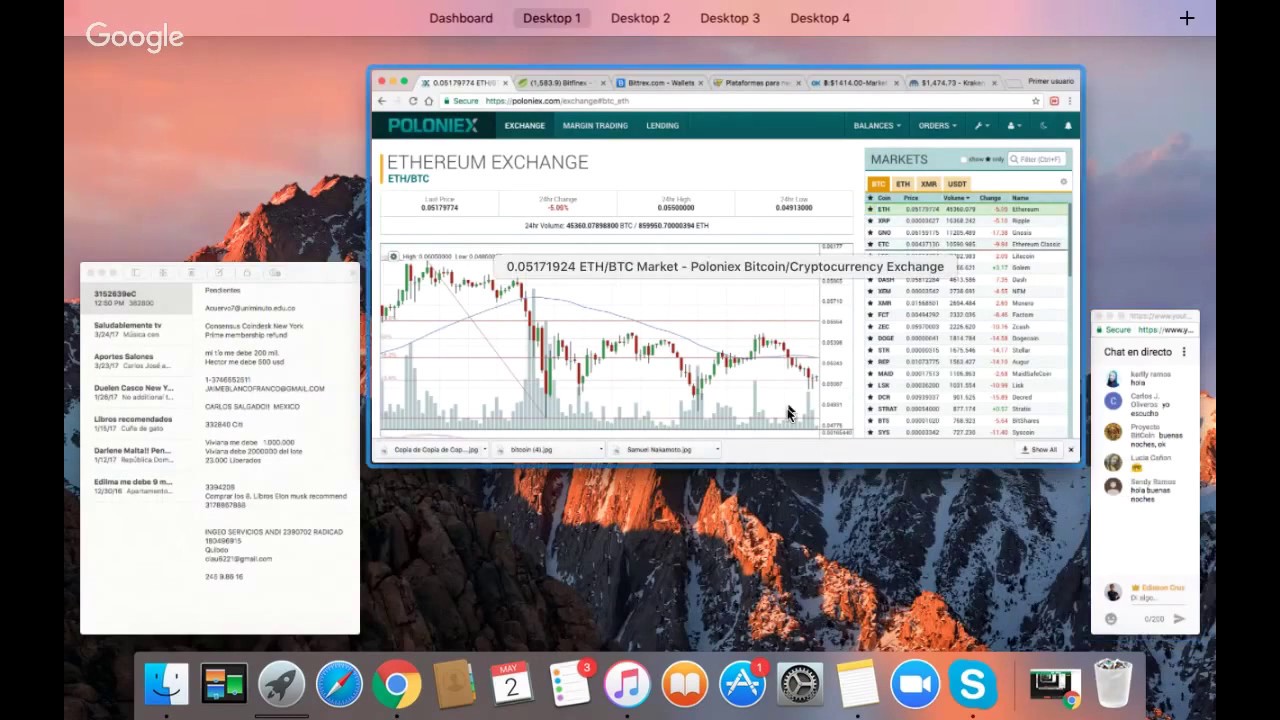This screenshot has height=720, width=1280.
Task: Open App Store from the Dock
Action: click(743, 685)
